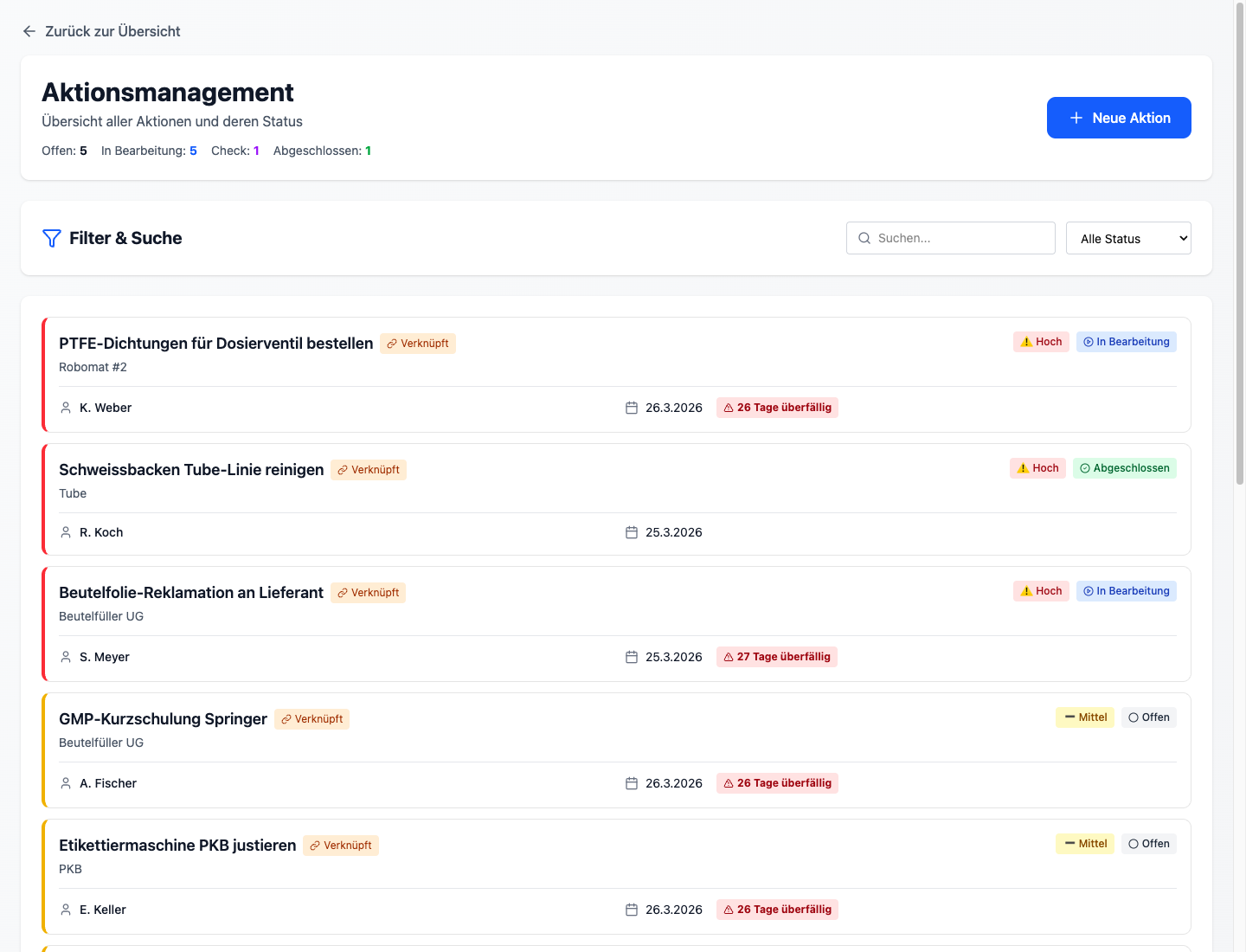
Task: Click Hoch priority badge on PTFE-Dichtungen
Action: [1041, 342]
